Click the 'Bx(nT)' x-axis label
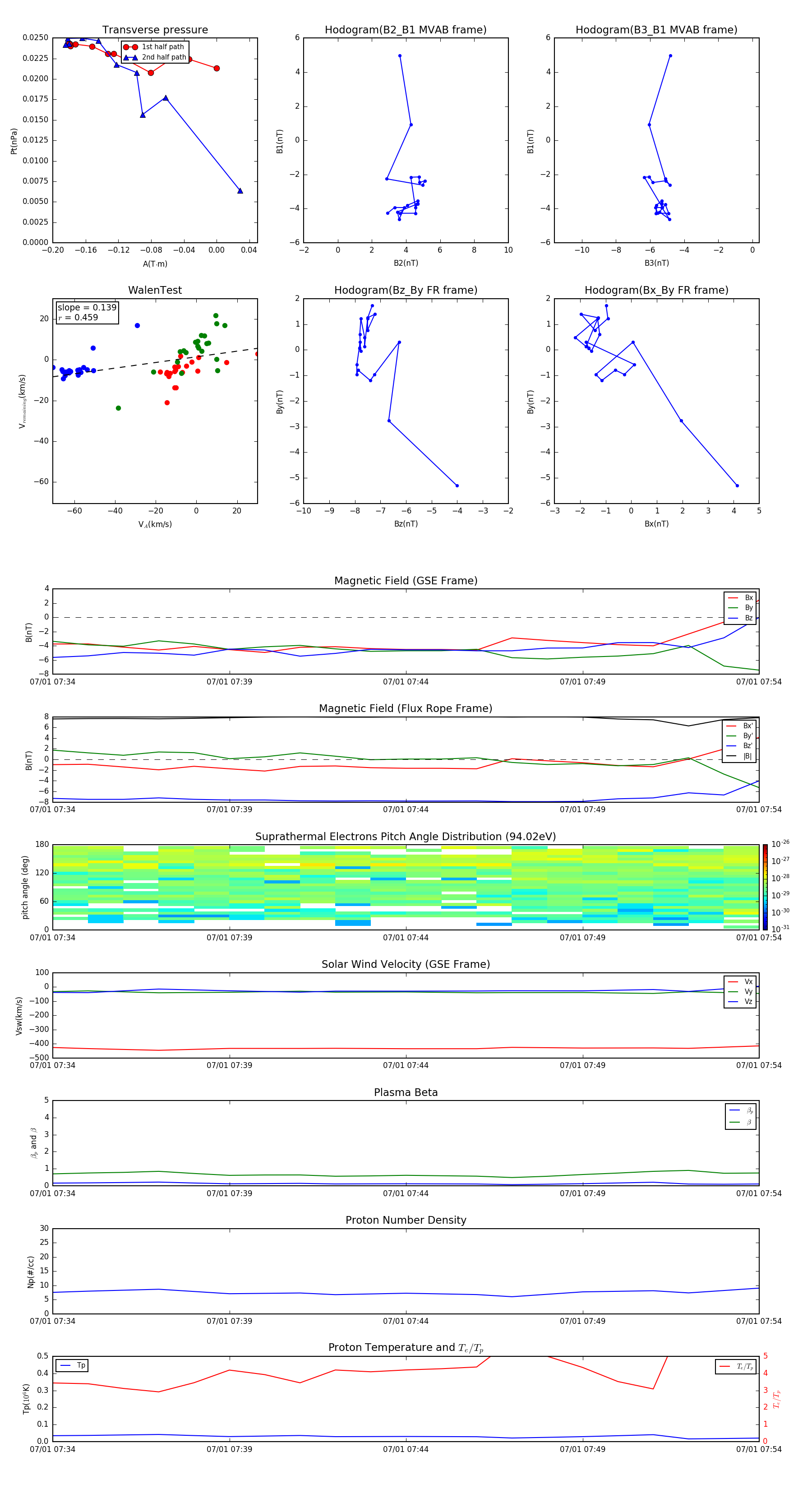Viewport: 812px width, 1489px height. pos(656,524)
